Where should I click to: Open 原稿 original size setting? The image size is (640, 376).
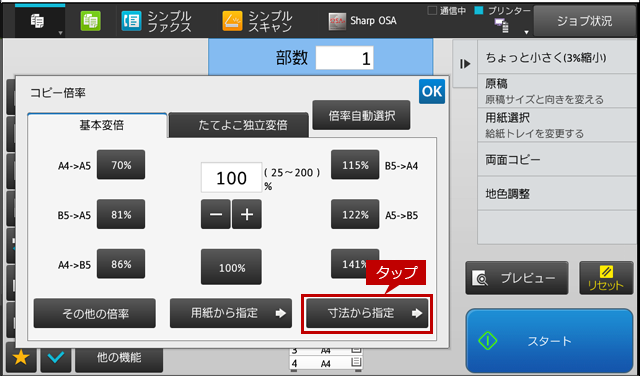click(x=558, y=91)
